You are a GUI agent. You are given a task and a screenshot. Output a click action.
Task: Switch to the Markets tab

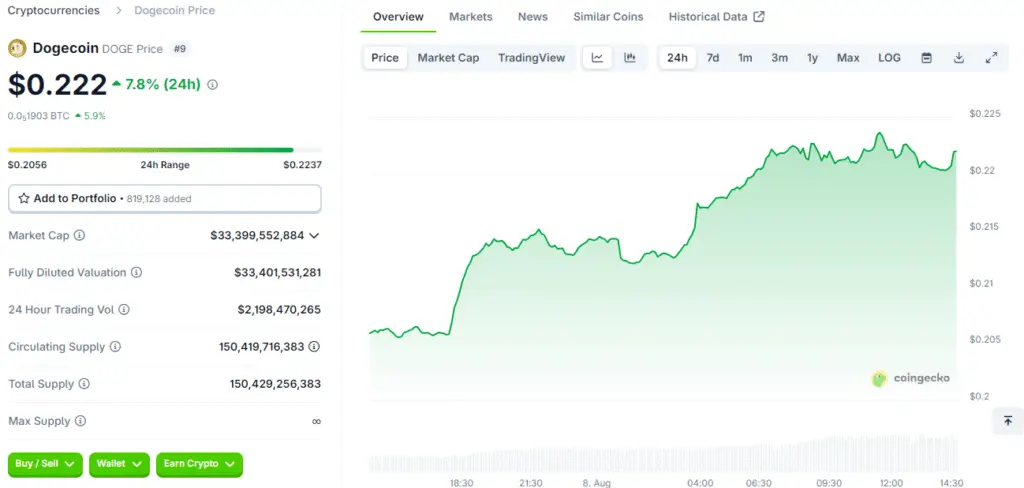coord(470,17)
